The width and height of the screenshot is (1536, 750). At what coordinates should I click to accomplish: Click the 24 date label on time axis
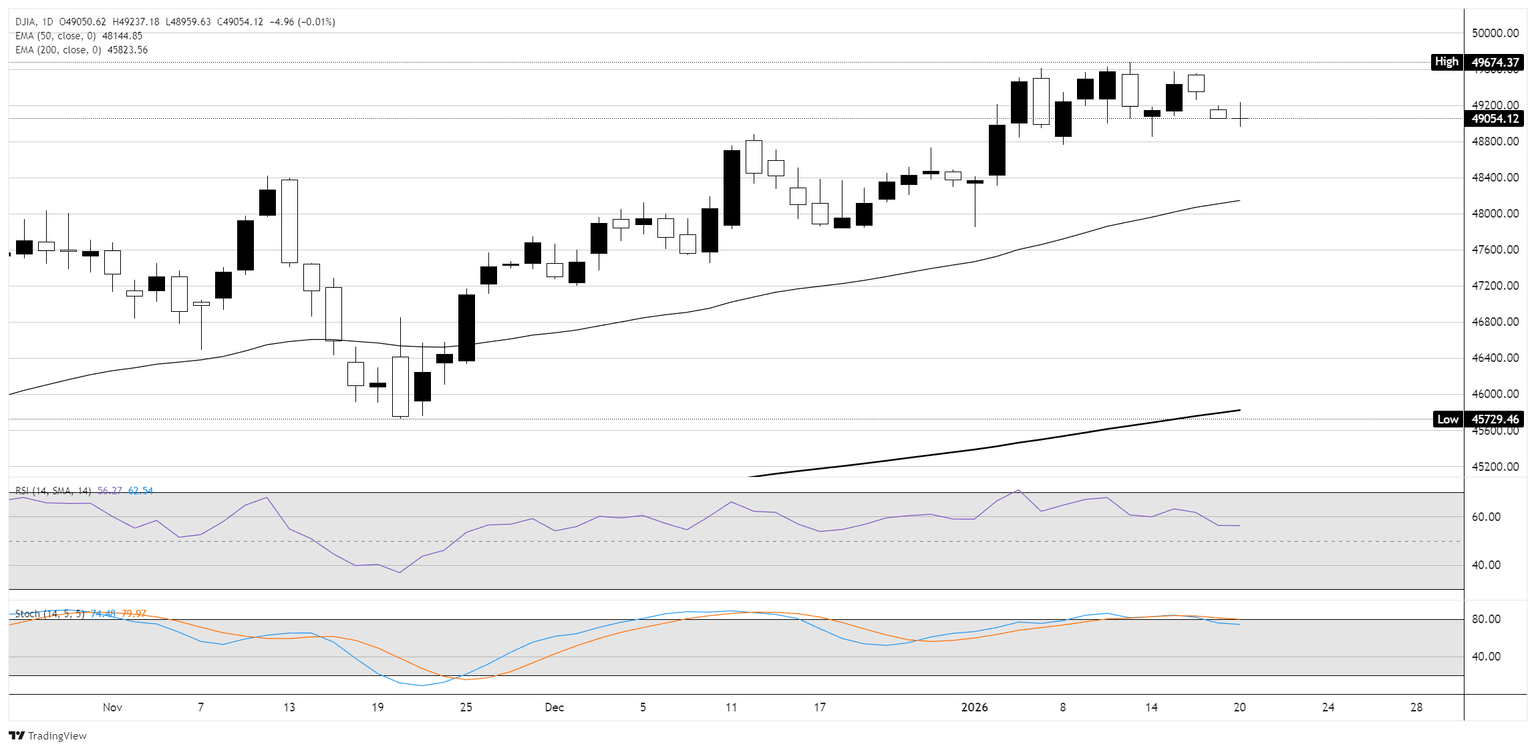pyautogui.click(x=1328, y=708)
